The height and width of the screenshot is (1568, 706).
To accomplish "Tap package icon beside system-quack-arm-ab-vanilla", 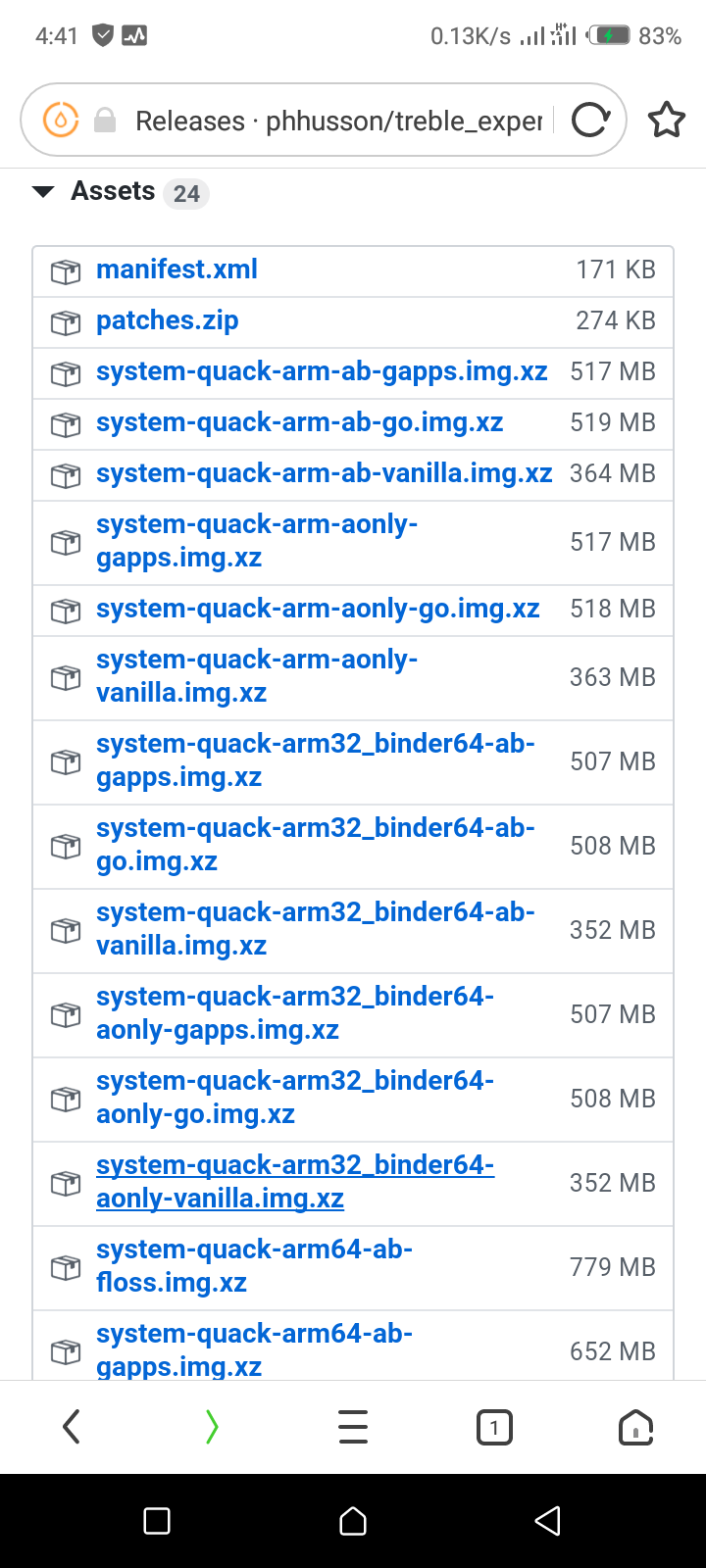I will click(x=65, y=474).
